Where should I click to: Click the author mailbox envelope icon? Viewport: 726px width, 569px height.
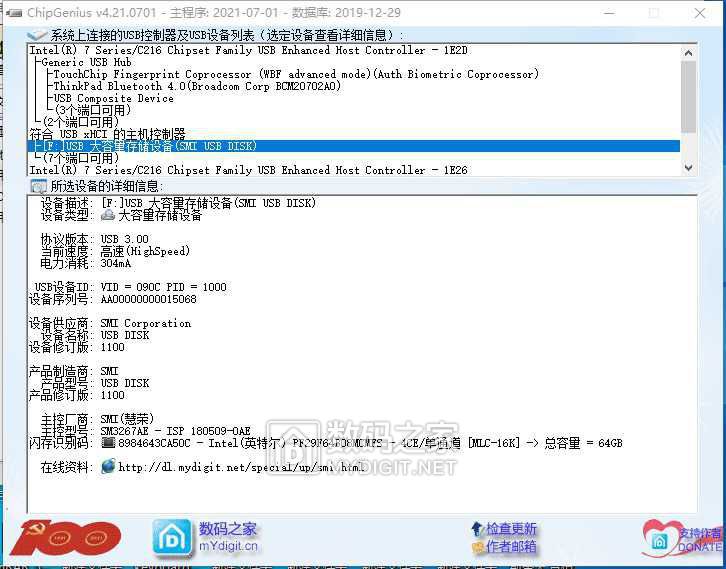[478, 548]
